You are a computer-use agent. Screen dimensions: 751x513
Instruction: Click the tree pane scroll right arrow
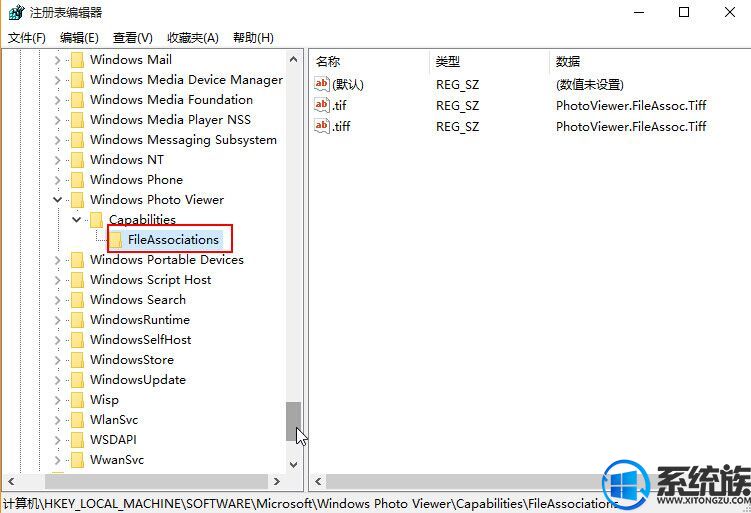(x=276, y=481)
